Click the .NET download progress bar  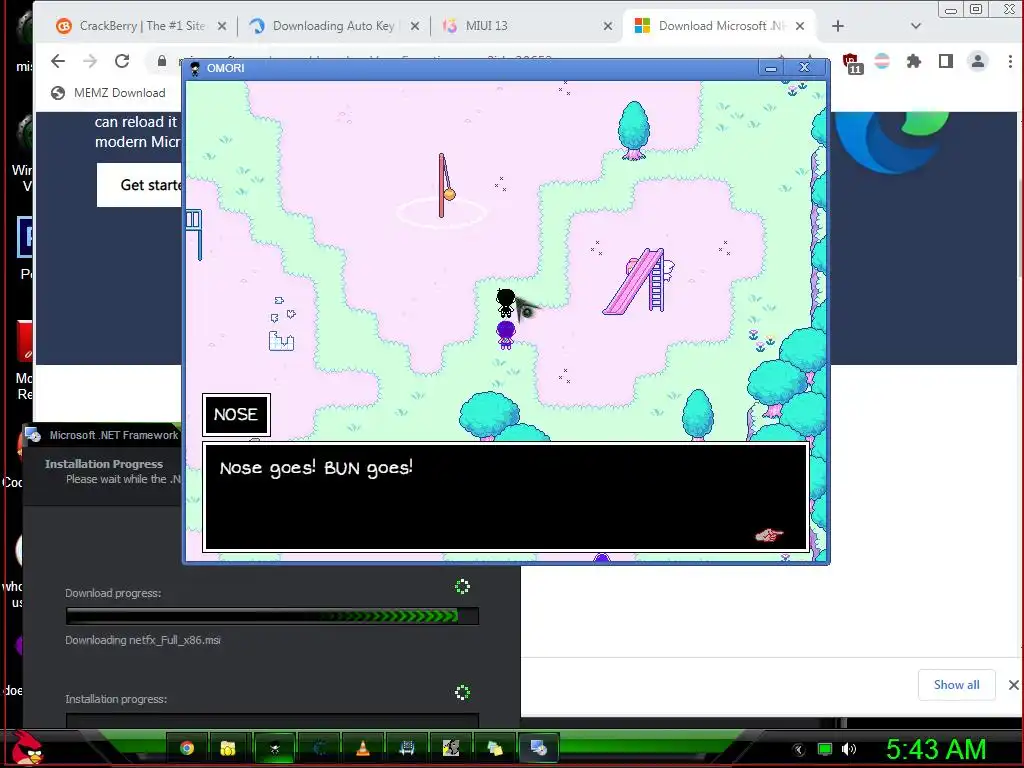coord(272,616)
